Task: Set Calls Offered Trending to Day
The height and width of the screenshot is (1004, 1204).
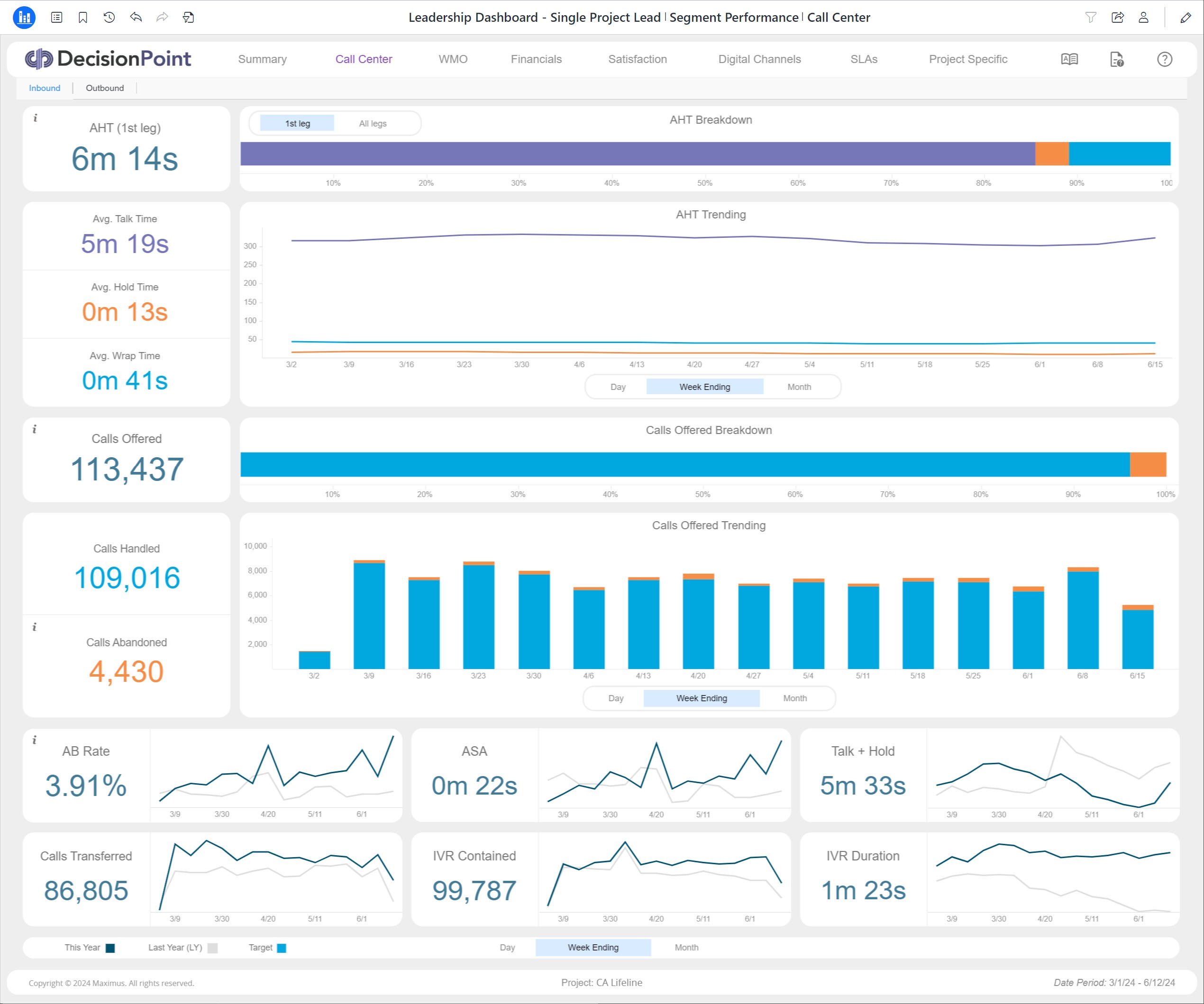Action: 615,698
